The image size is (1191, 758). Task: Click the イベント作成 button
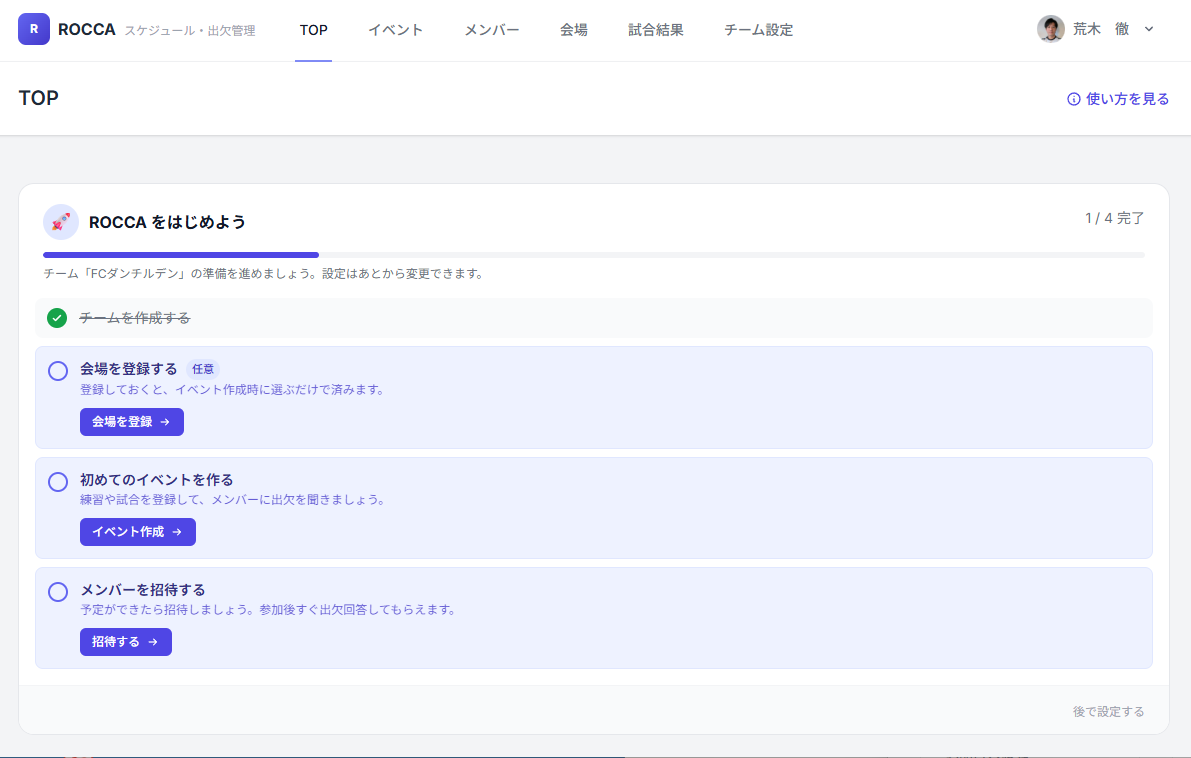[x=137, y=532]
